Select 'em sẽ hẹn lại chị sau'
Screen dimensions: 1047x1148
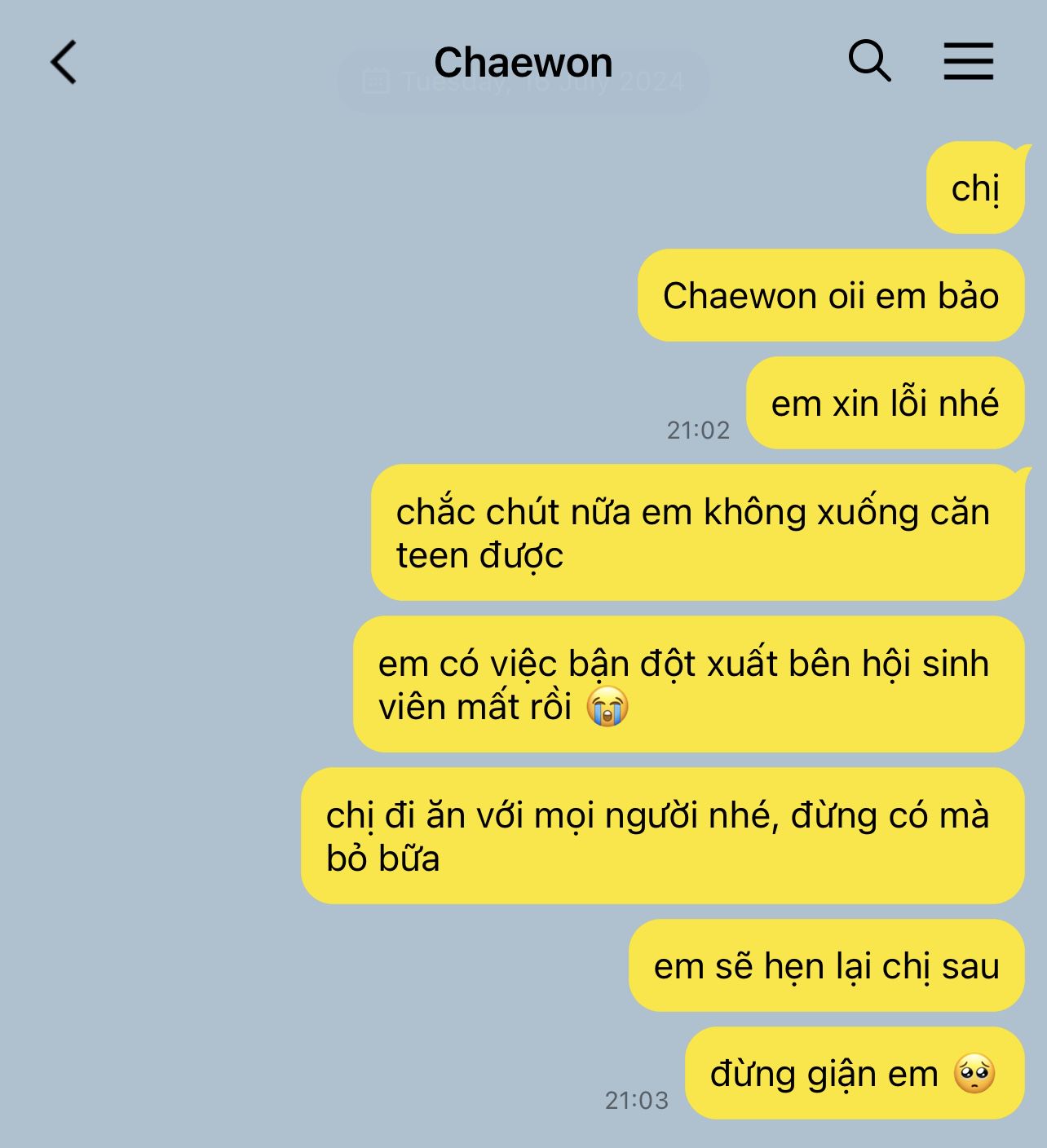click(827, 965)
